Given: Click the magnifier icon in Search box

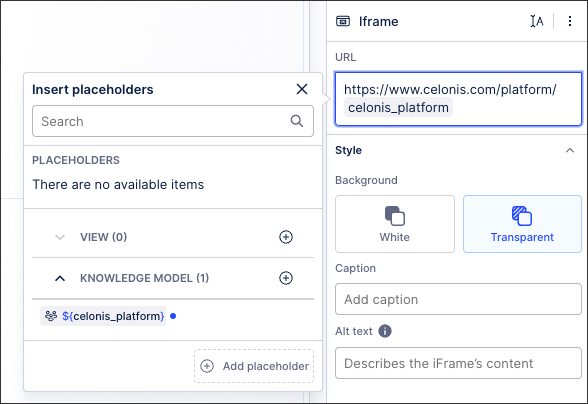Looking at the screenshot, I should [x=297, y=121].
